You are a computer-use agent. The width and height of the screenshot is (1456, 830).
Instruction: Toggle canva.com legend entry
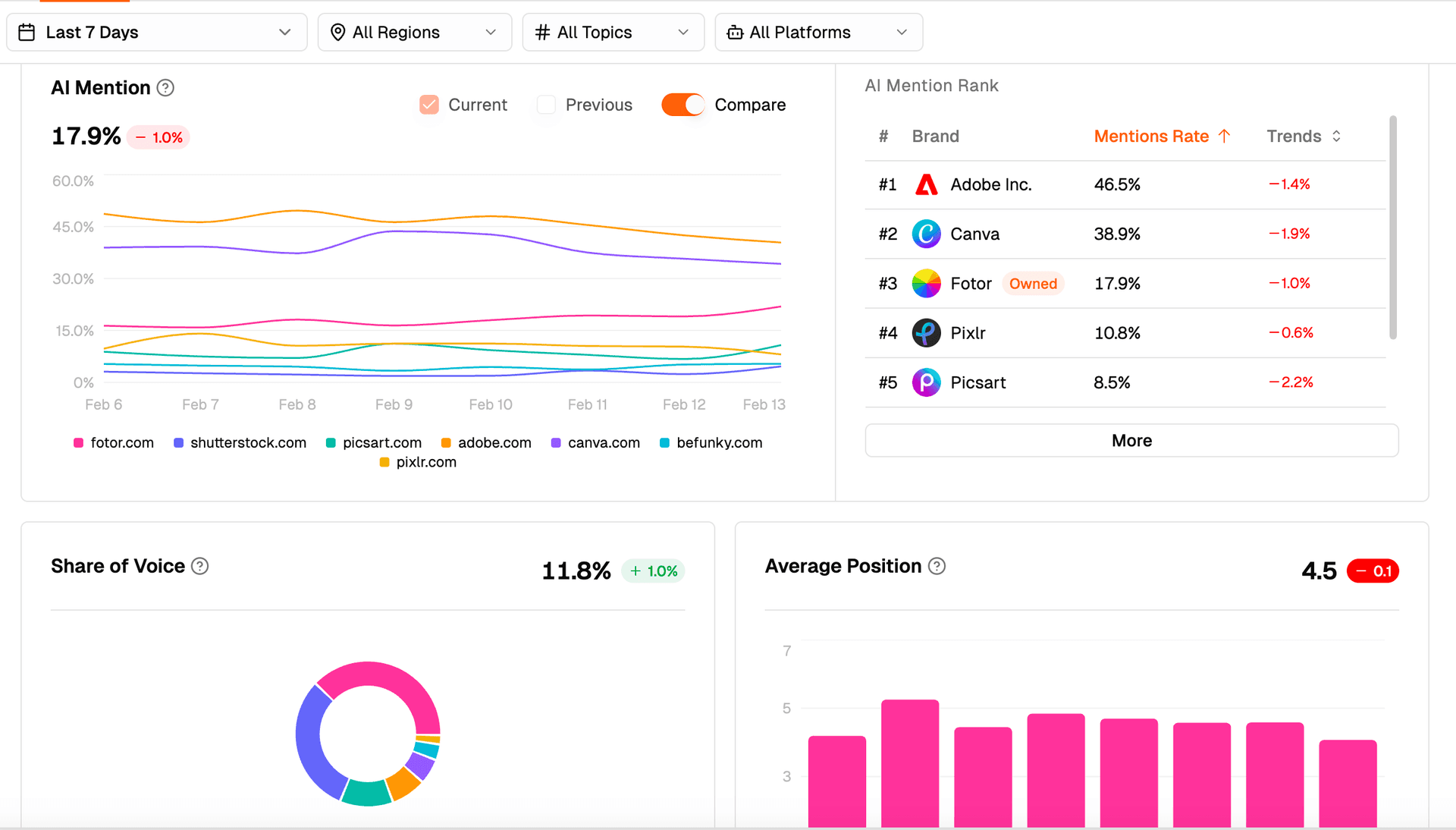(595, 443)
